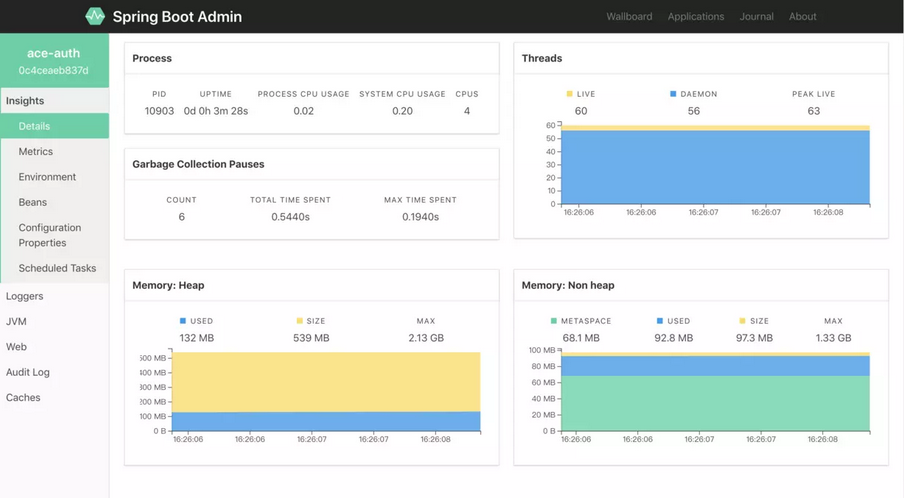Click the Spring Boot Admin heartbeat logo
Viewport: 904px width, 501px height.
point(95,16)
